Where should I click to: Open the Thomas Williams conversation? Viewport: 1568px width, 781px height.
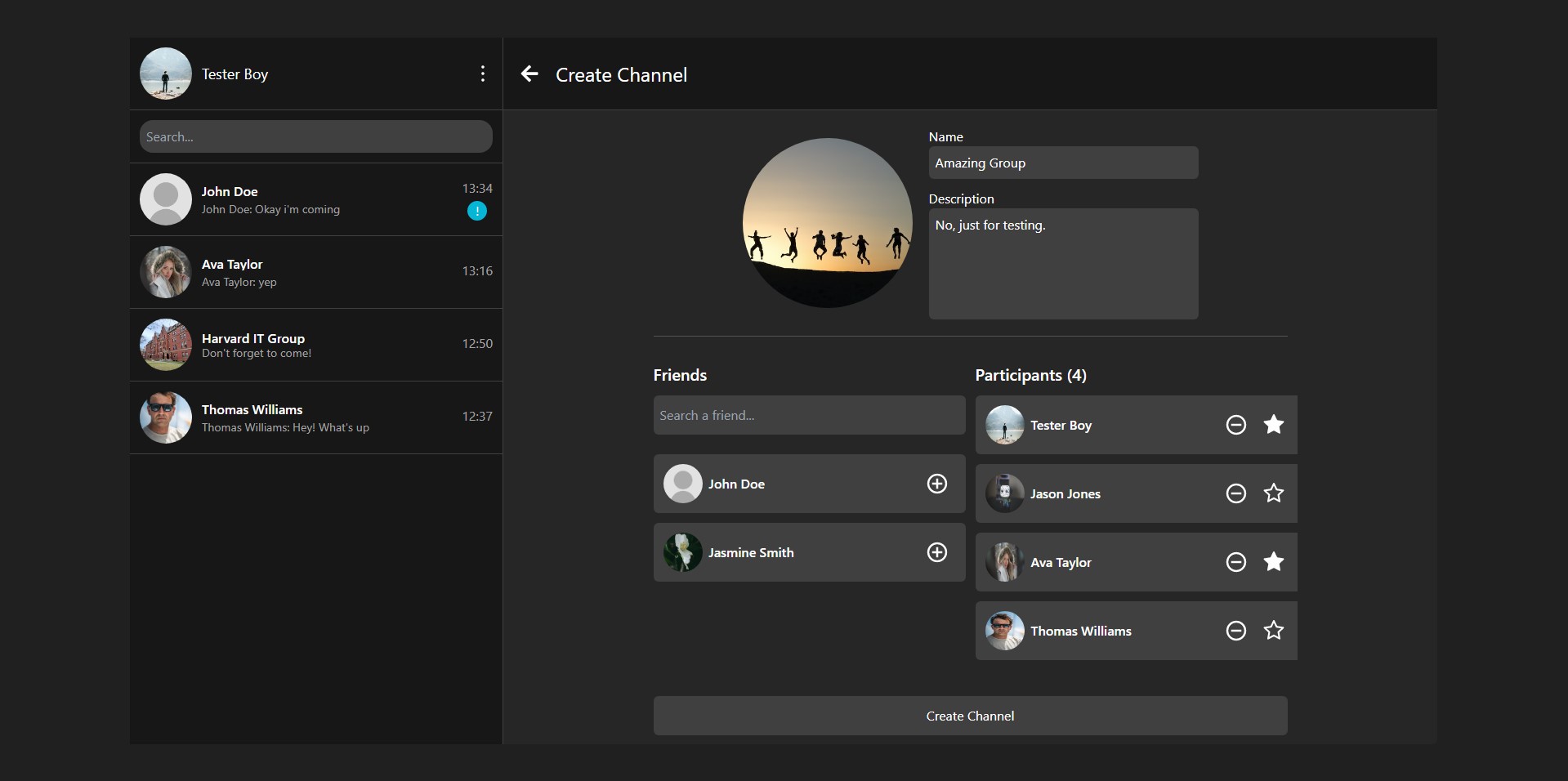point(316,417)
